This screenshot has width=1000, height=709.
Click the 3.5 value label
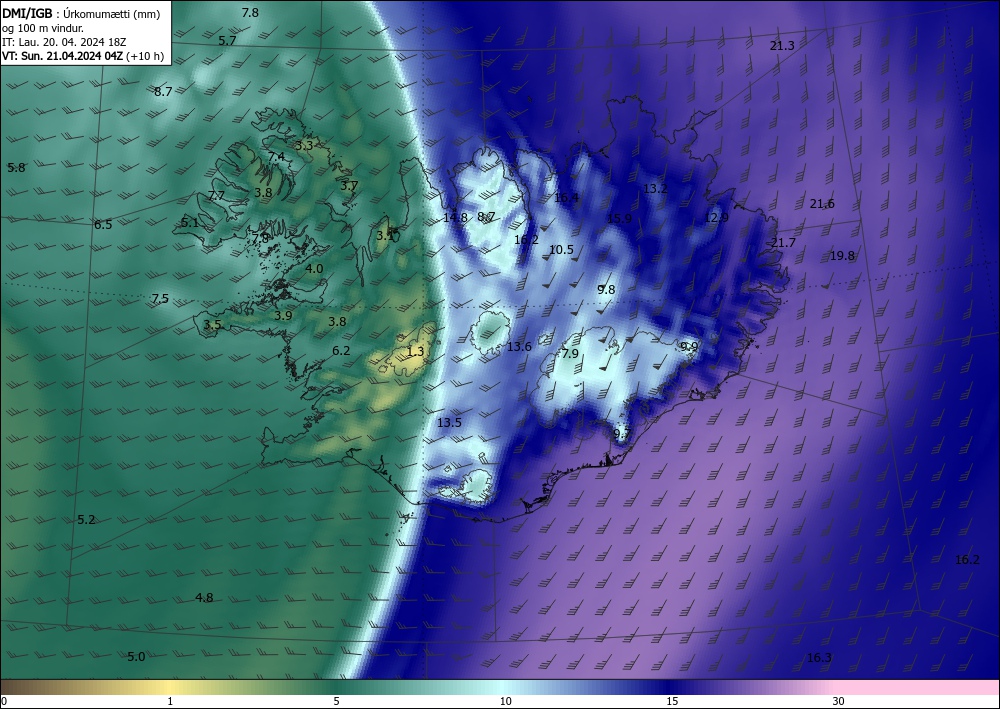pyautogui.click(x=212, y=325)
